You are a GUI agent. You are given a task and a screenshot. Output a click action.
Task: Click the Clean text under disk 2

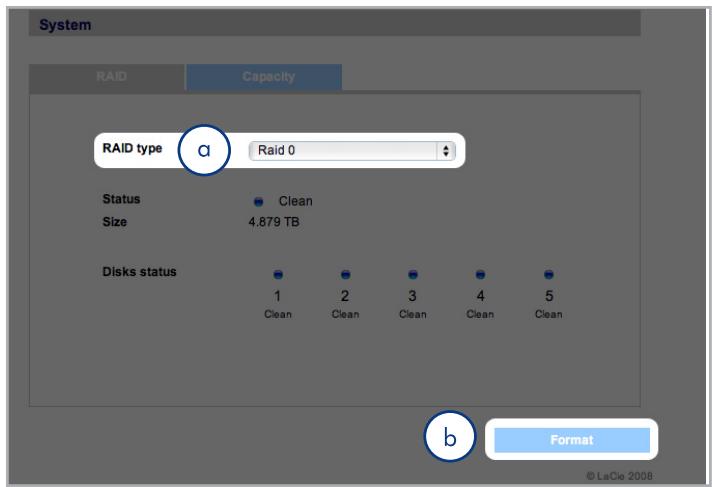tap(345, 314)
